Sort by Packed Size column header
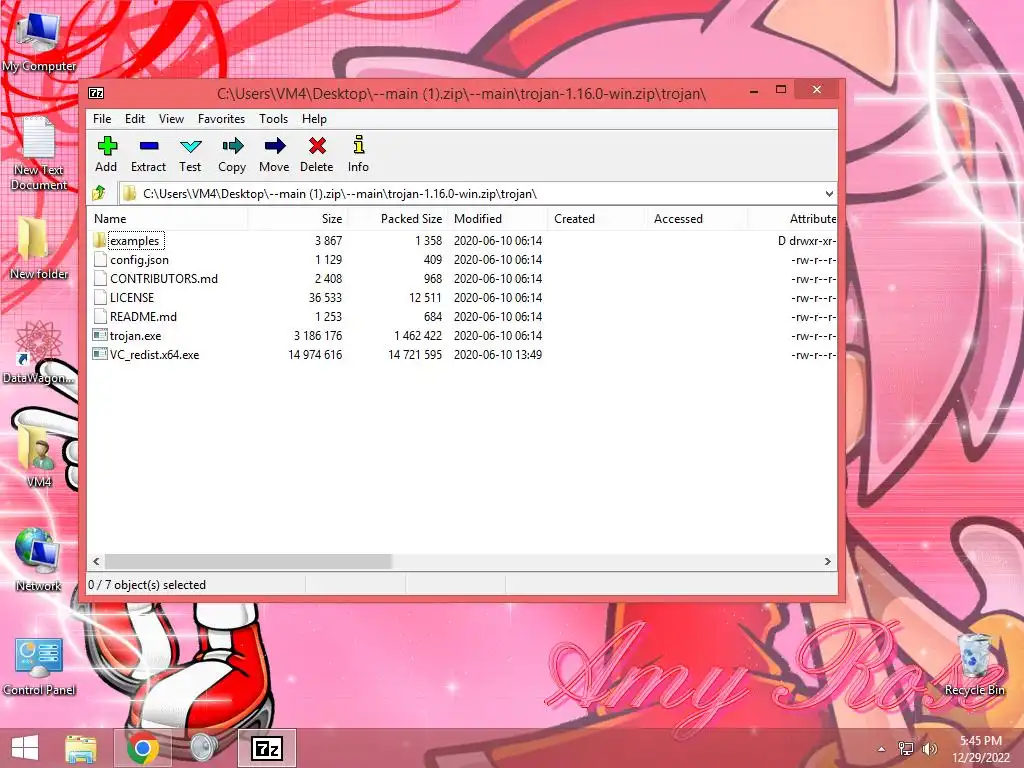The image size is (1024, 768). (x=397, y=219)
